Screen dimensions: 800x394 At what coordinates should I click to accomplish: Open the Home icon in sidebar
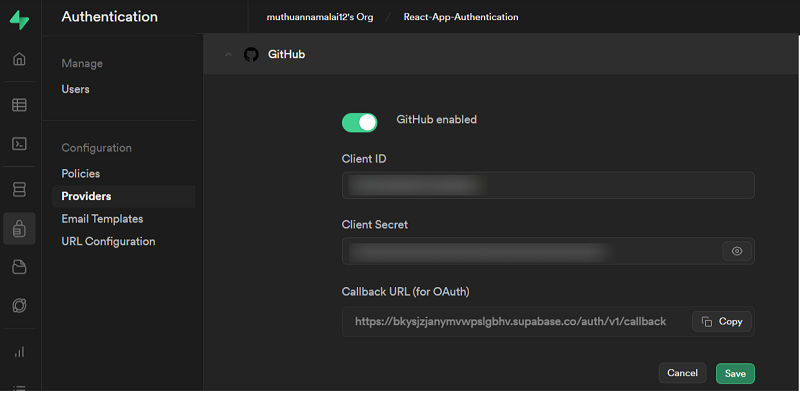(x=19, y=59)
